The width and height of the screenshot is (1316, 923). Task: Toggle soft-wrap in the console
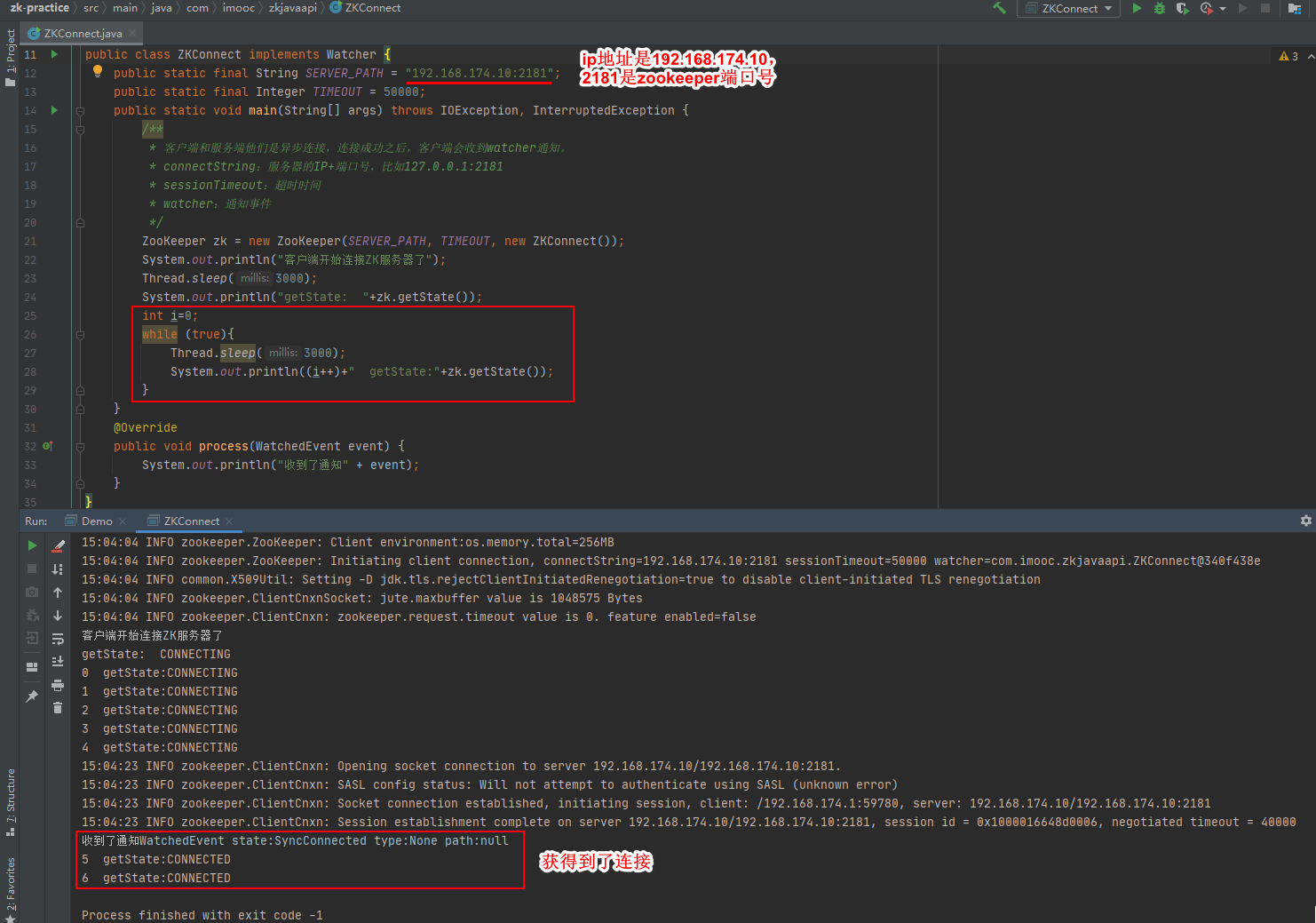point(58,639)
